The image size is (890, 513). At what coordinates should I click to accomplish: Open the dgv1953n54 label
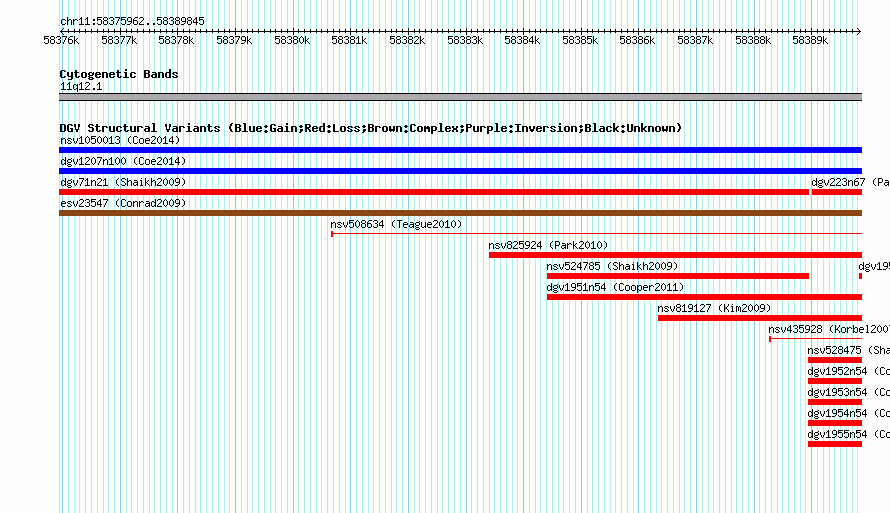click(x=849, y=392)
